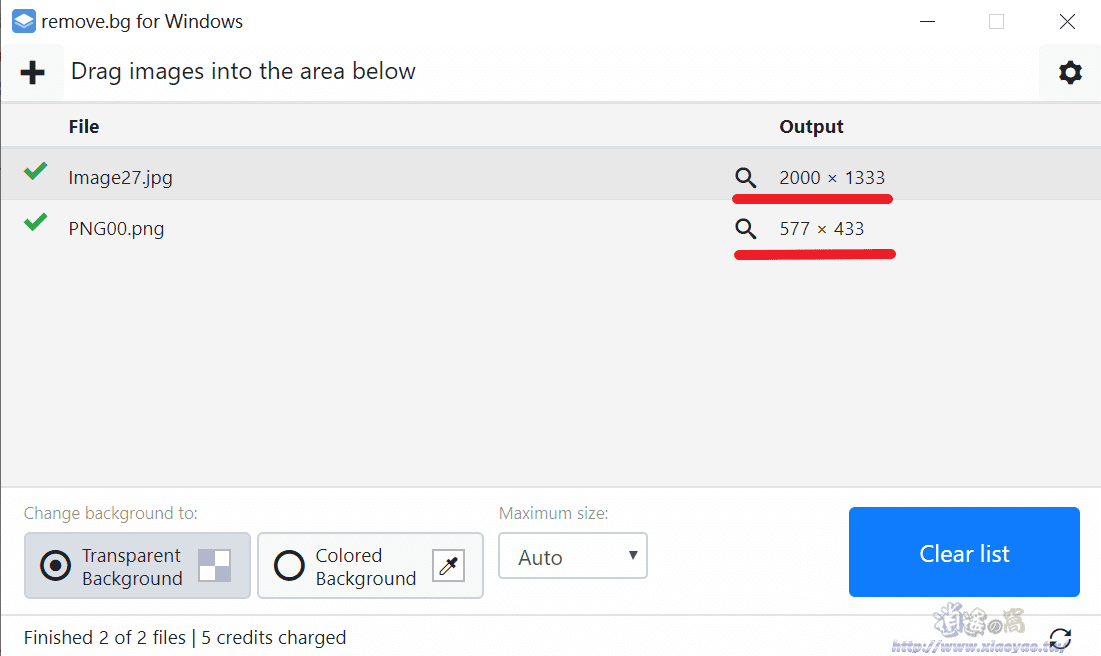Preview Image27.jpg output with magnifier icon
Image resolution: width=1101 pixels, height=656 pixels.
point(745,178)
